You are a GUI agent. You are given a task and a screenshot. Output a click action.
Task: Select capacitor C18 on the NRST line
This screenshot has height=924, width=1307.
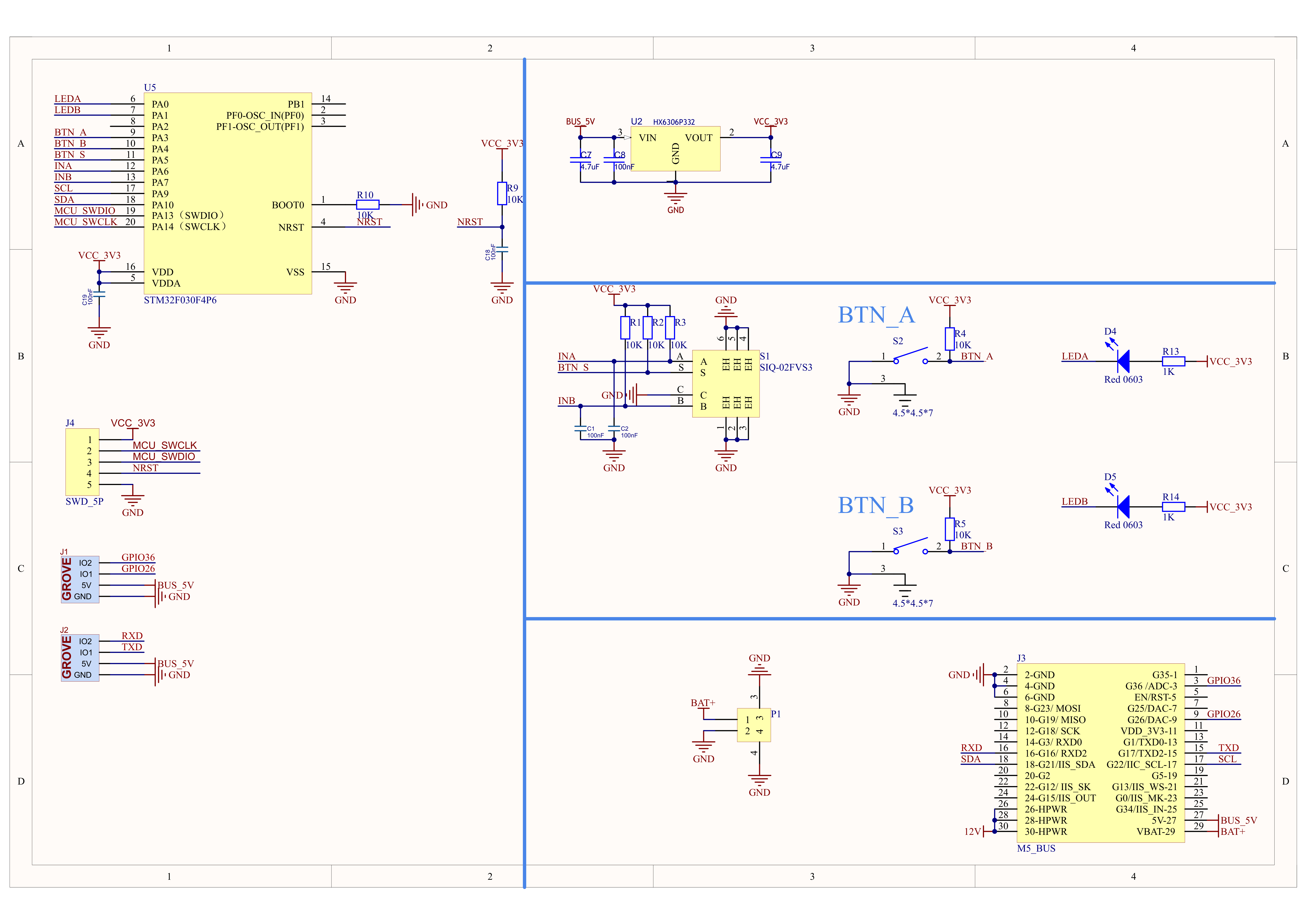coord(502,249)
